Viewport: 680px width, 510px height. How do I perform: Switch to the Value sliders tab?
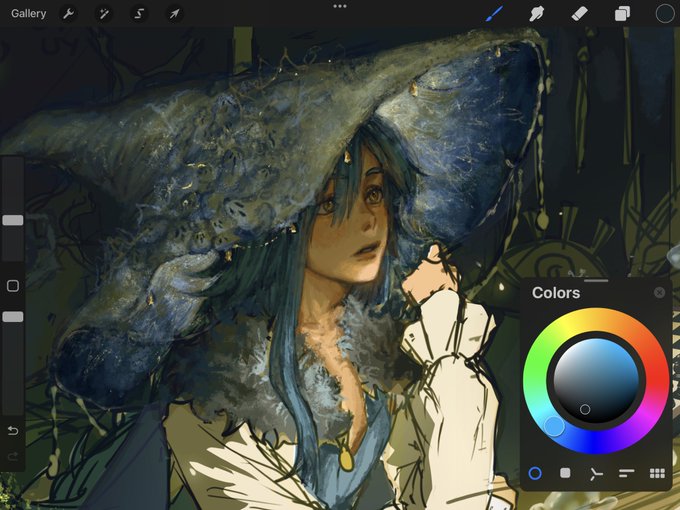[x=627, y=473]
